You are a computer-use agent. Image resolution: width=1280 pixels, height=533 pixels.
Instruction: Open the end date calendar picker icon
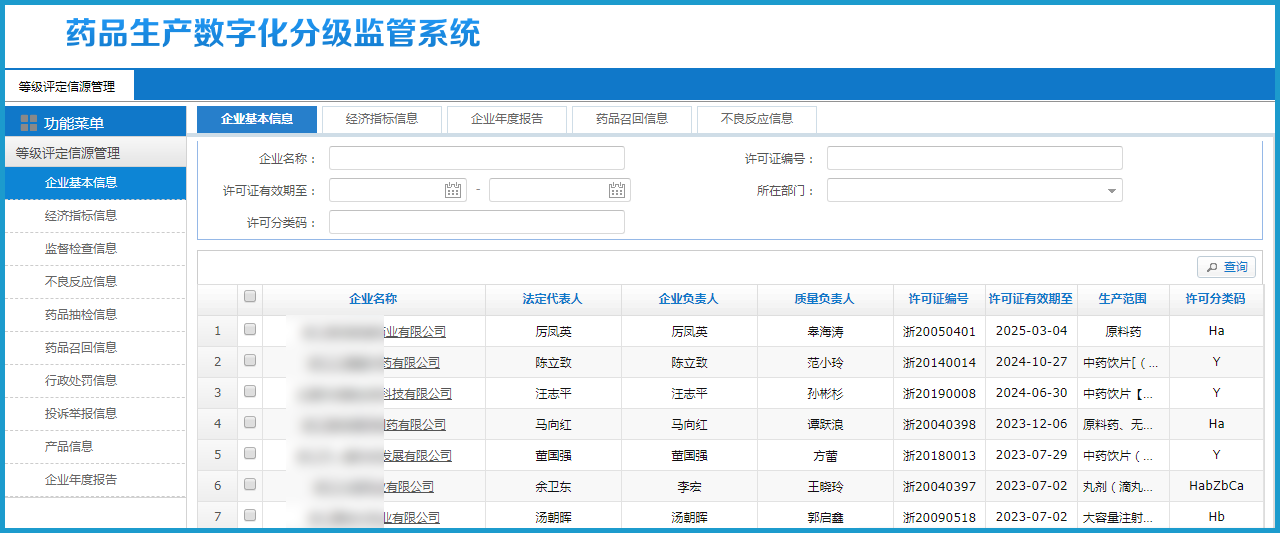(x=617, y=190)
